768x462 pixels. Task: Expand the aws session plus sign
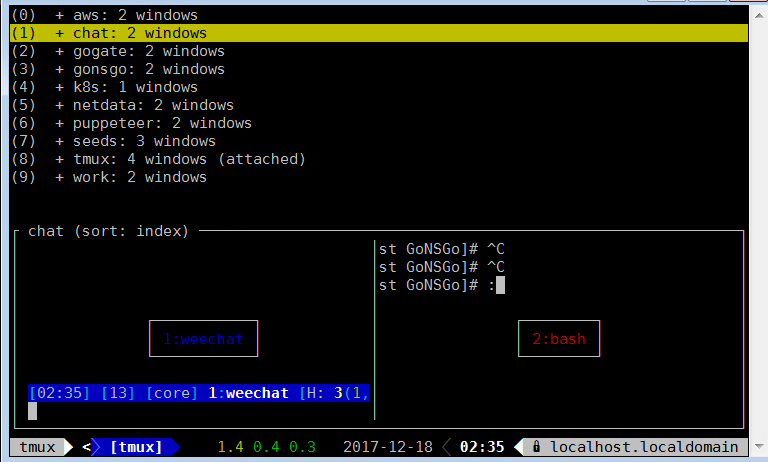60,15
